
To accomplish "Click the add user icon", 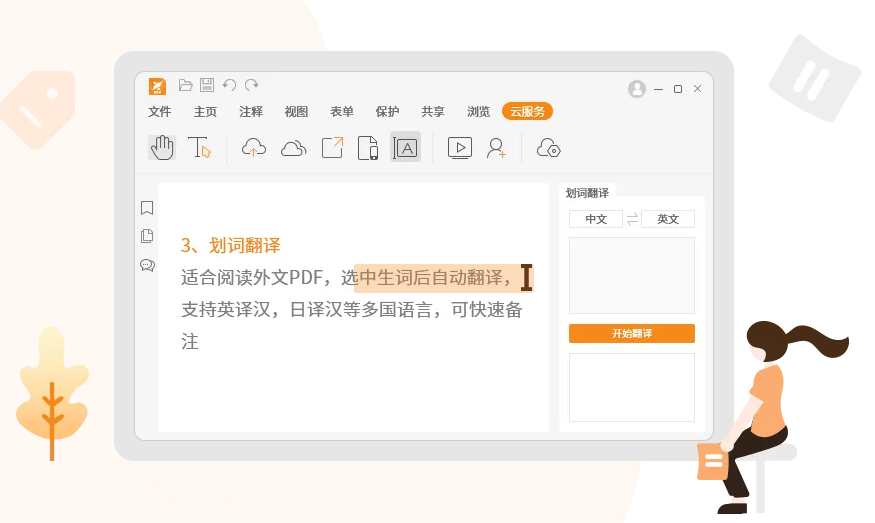I will click(x=496, y=148).
